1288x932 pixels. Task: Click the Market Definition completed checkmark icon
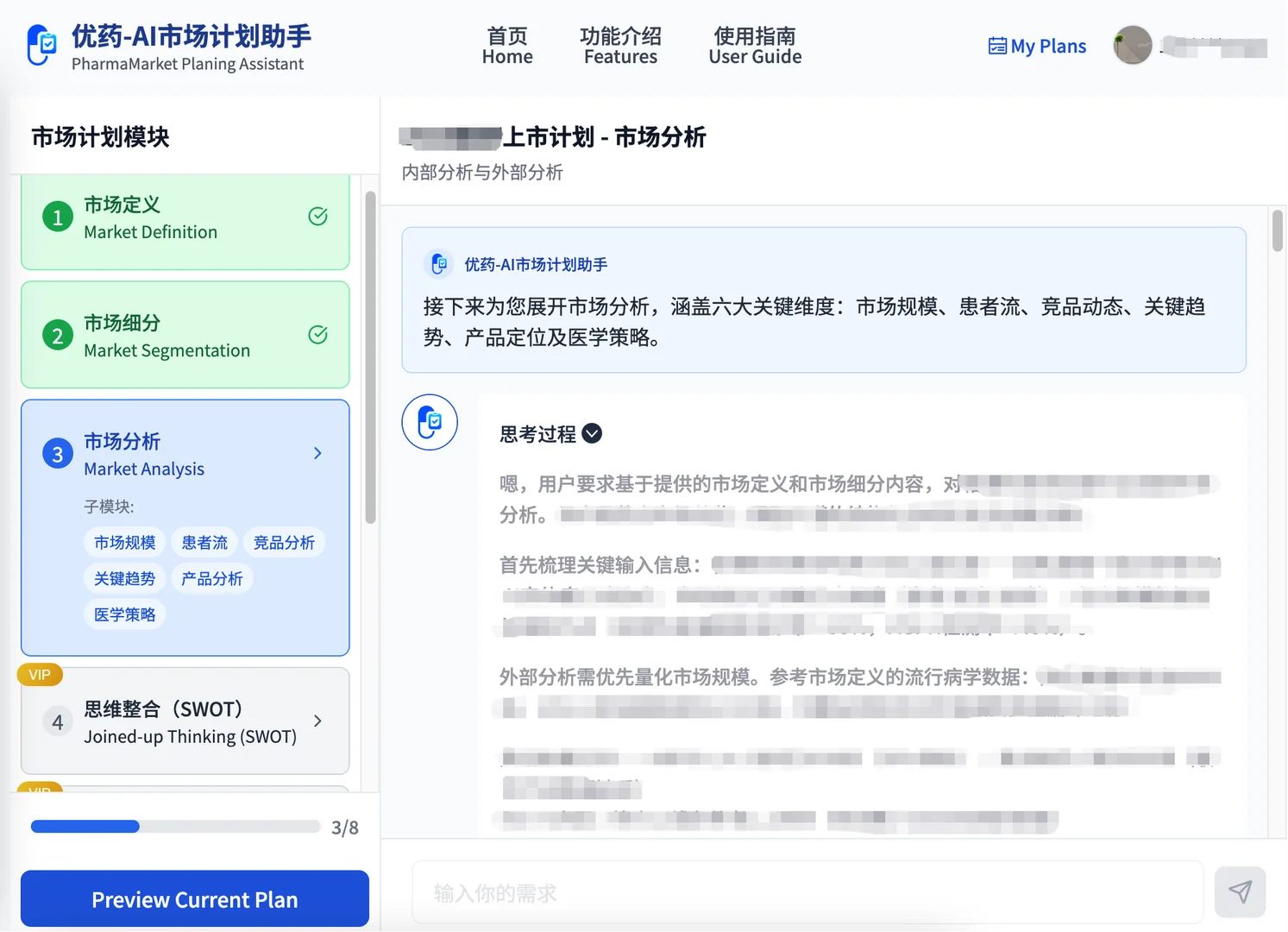(x=317, y=217)
